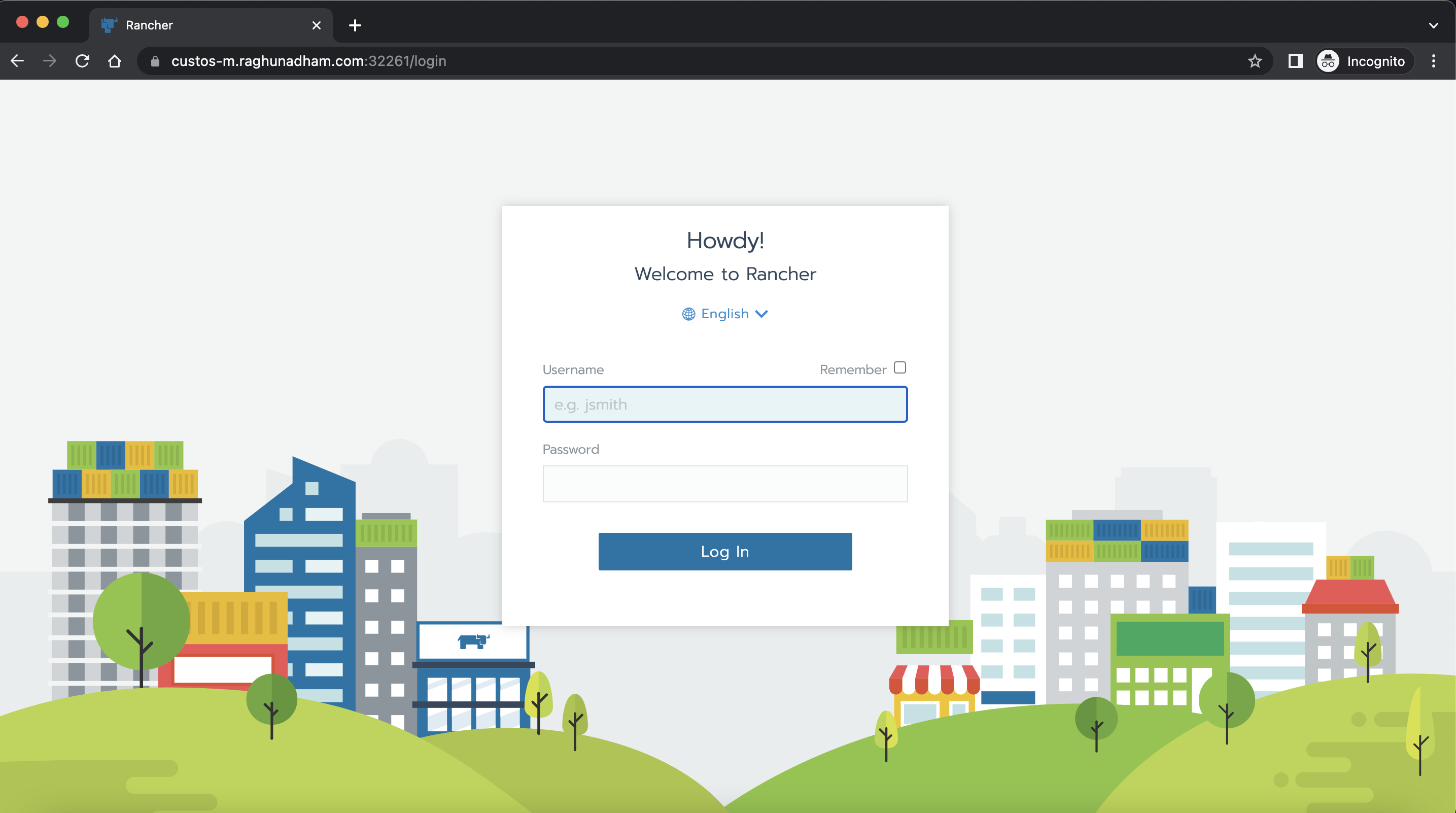This screenshot has width=1456, height=813.
Task: Toggle the browser side panel icon
Action: tap(1295, 61)
